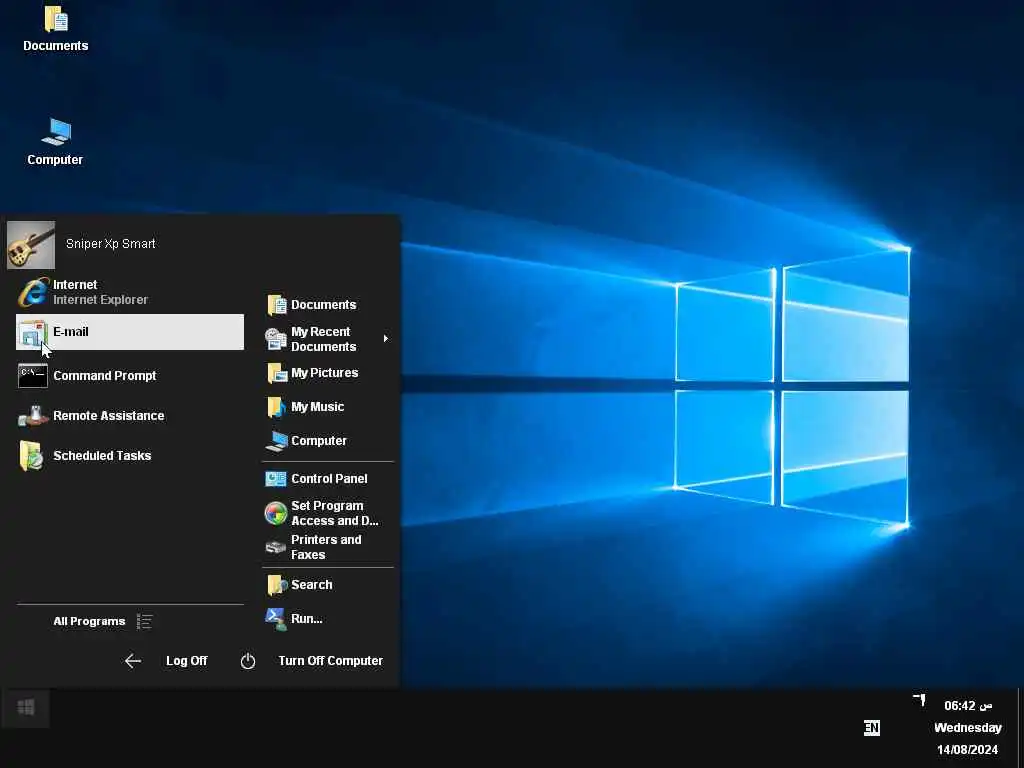1024x768 pixels.
Task: Click the E-mail icon in Start menu
Action: pos(33,332)
